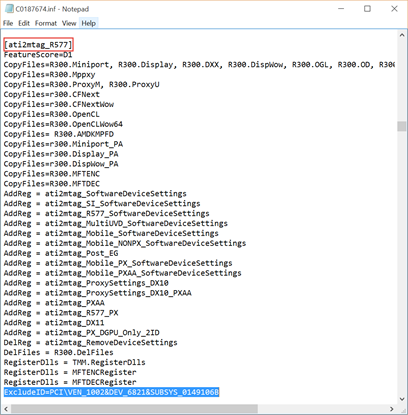Click the AddReg = ati2mtag_R577_PX line
408x415 pixels.
click(x=61, y=313)
